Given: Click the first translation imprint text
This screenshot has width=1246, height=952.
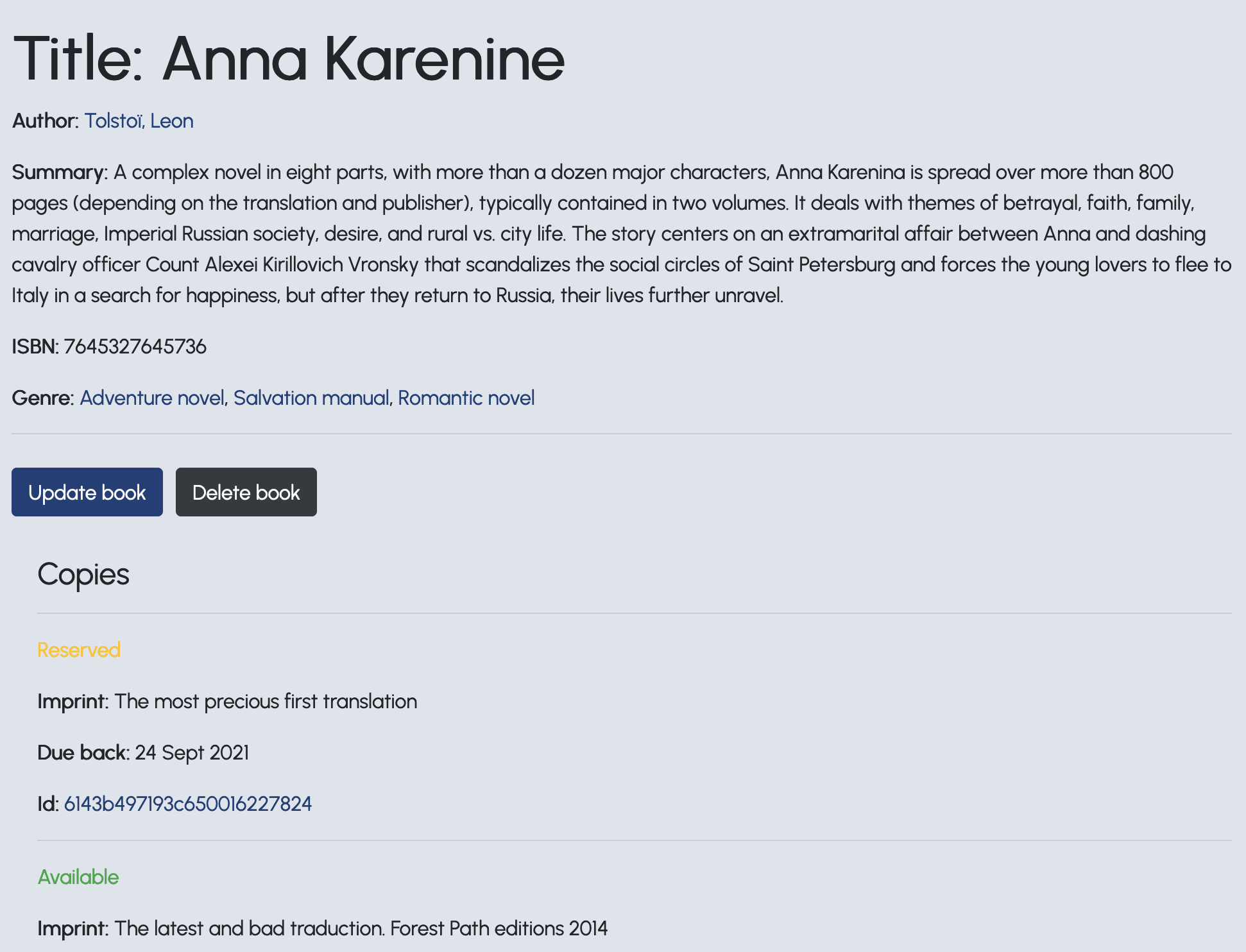Looking at the screenshot, I should coord(266,701).
